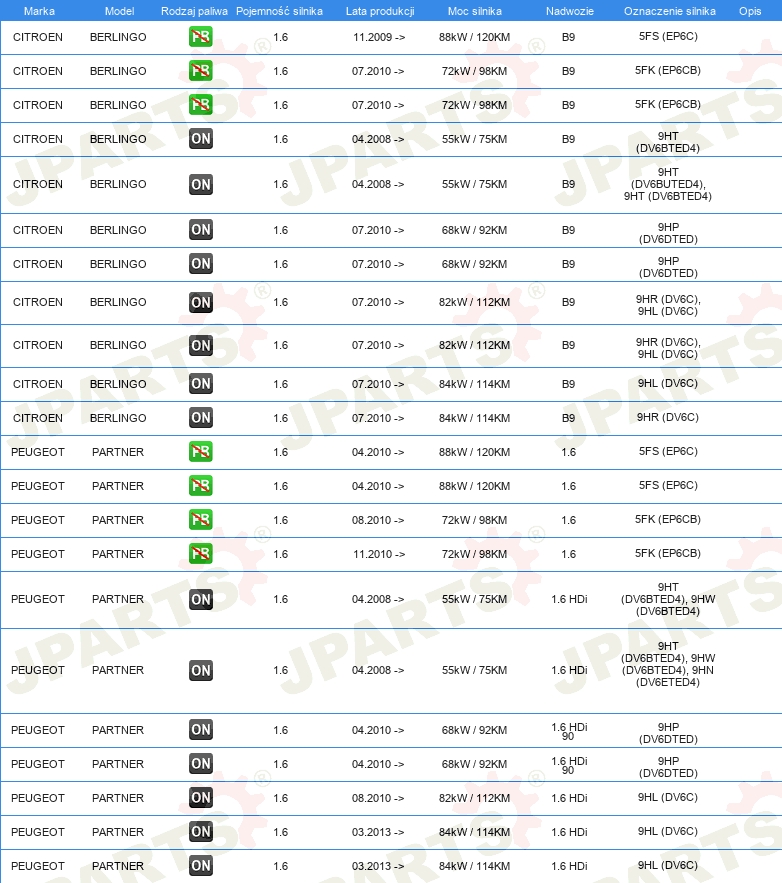Click the ON icon in the Partner 08.2010 82kW row

(x=200, y=798)
